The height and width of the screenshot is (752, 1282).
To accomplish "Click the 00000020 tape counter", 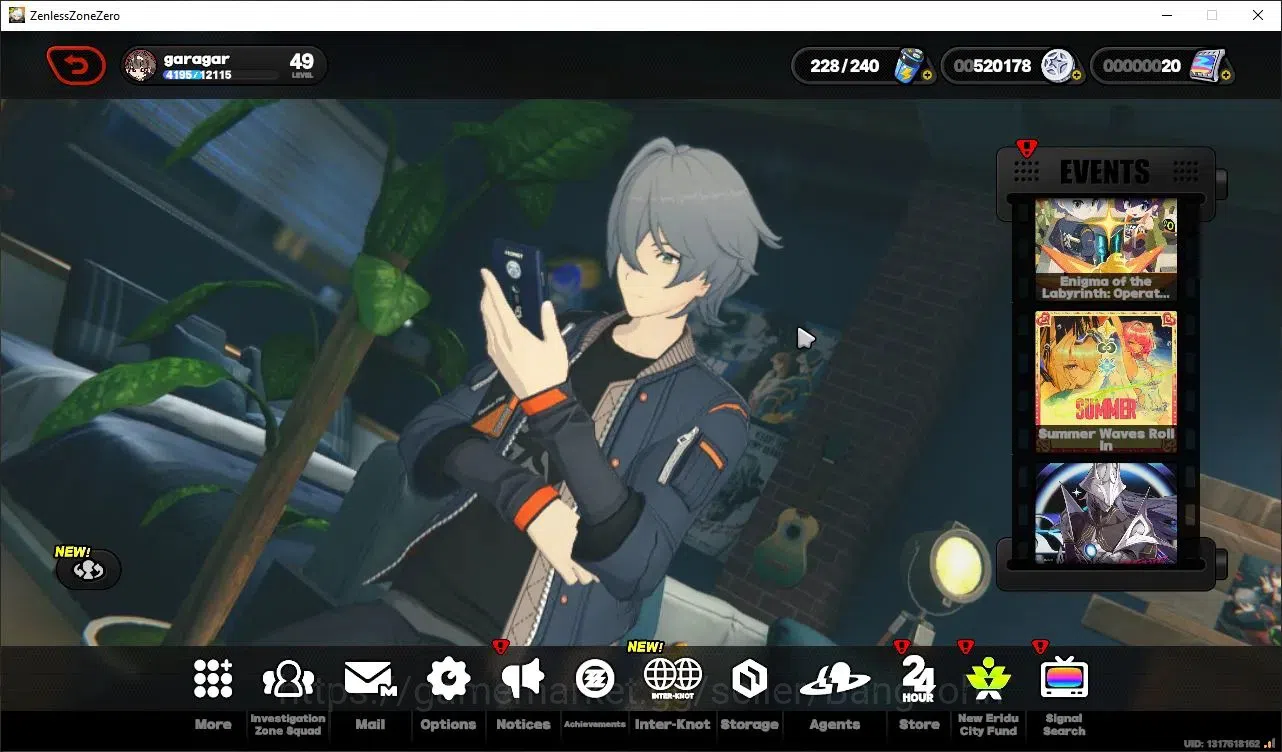I will pyautogui.click(x=1142, y=66).
